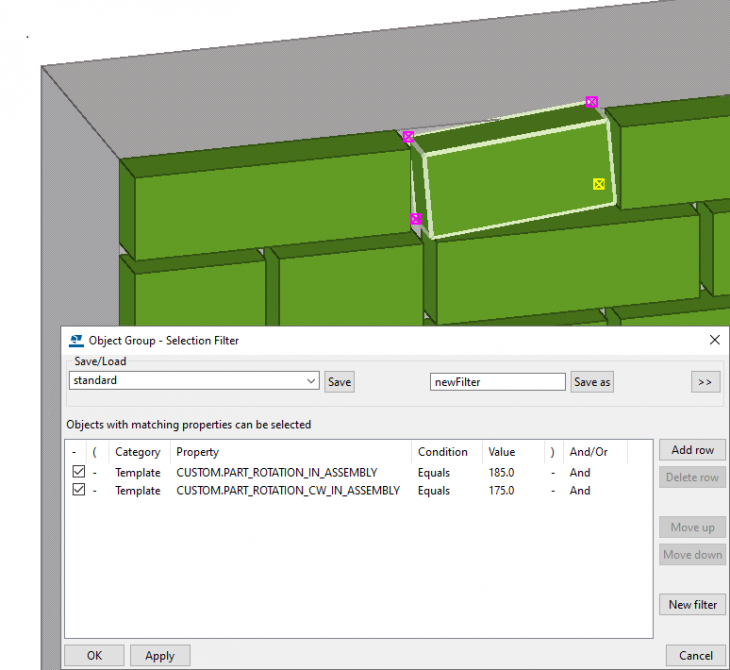Click the Move up button

pyautogui.click(x=692, y=528)
